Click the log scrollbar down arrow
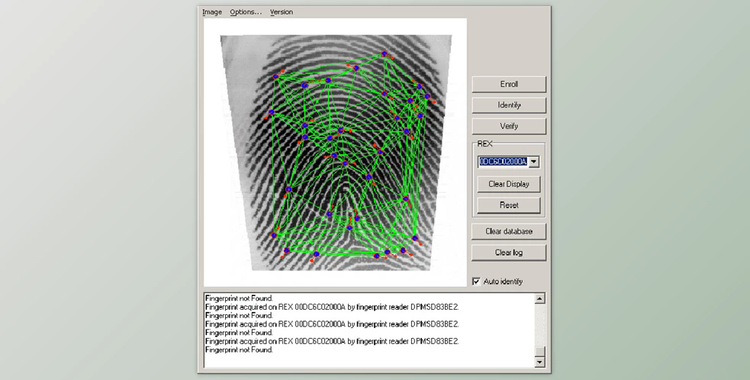This screenshot has width=750, height=380. click(540, 362)
